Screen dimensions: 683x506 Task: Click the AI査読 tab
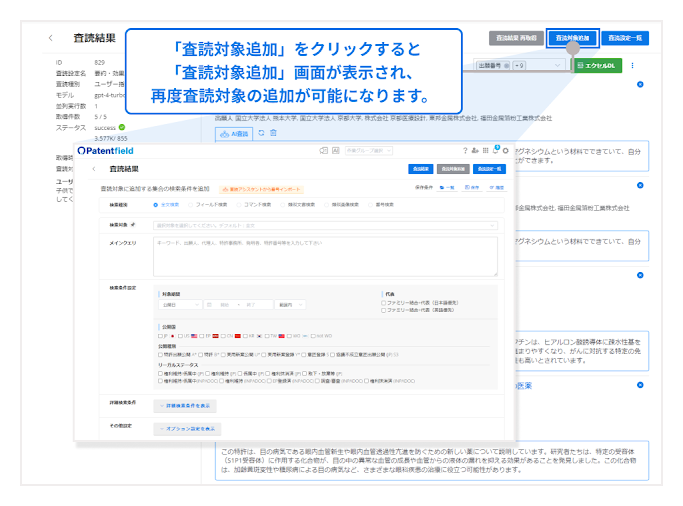click(x=233, y=132)
